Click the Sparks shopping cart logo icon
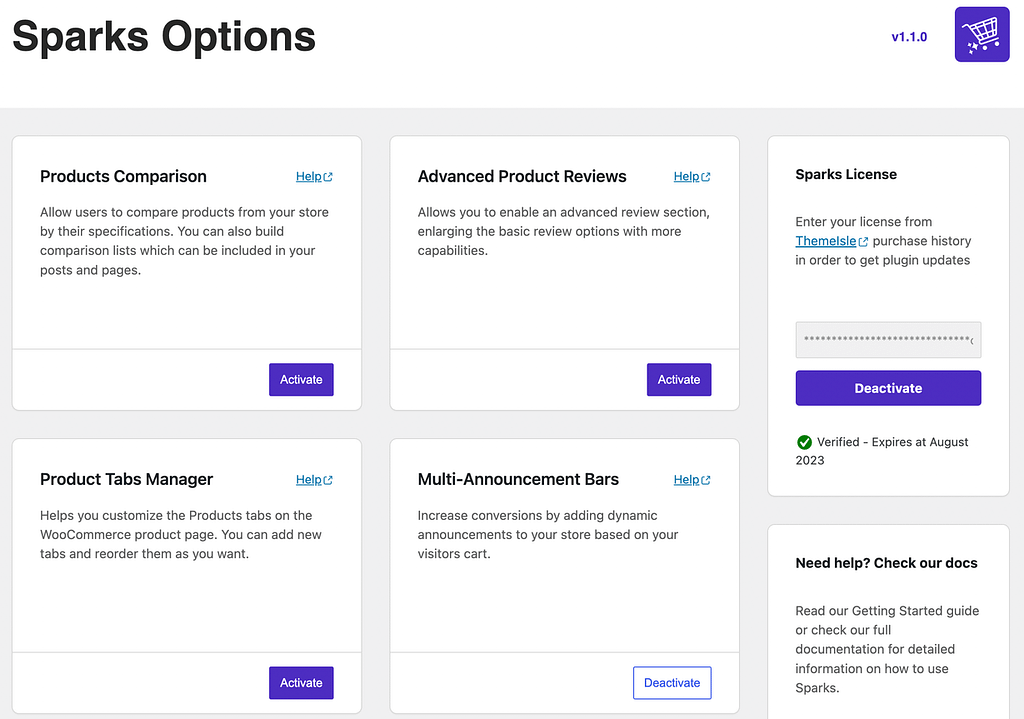1024x719 pixels. click(982, 35)
